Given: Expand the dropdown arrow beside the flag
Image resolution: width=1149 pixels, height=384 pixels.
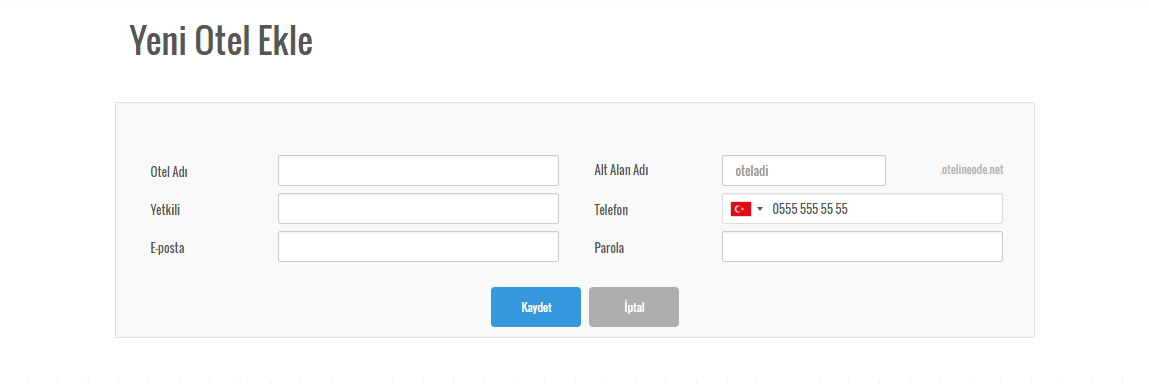Looking at the screenshot, I should (x=760, y=210).
